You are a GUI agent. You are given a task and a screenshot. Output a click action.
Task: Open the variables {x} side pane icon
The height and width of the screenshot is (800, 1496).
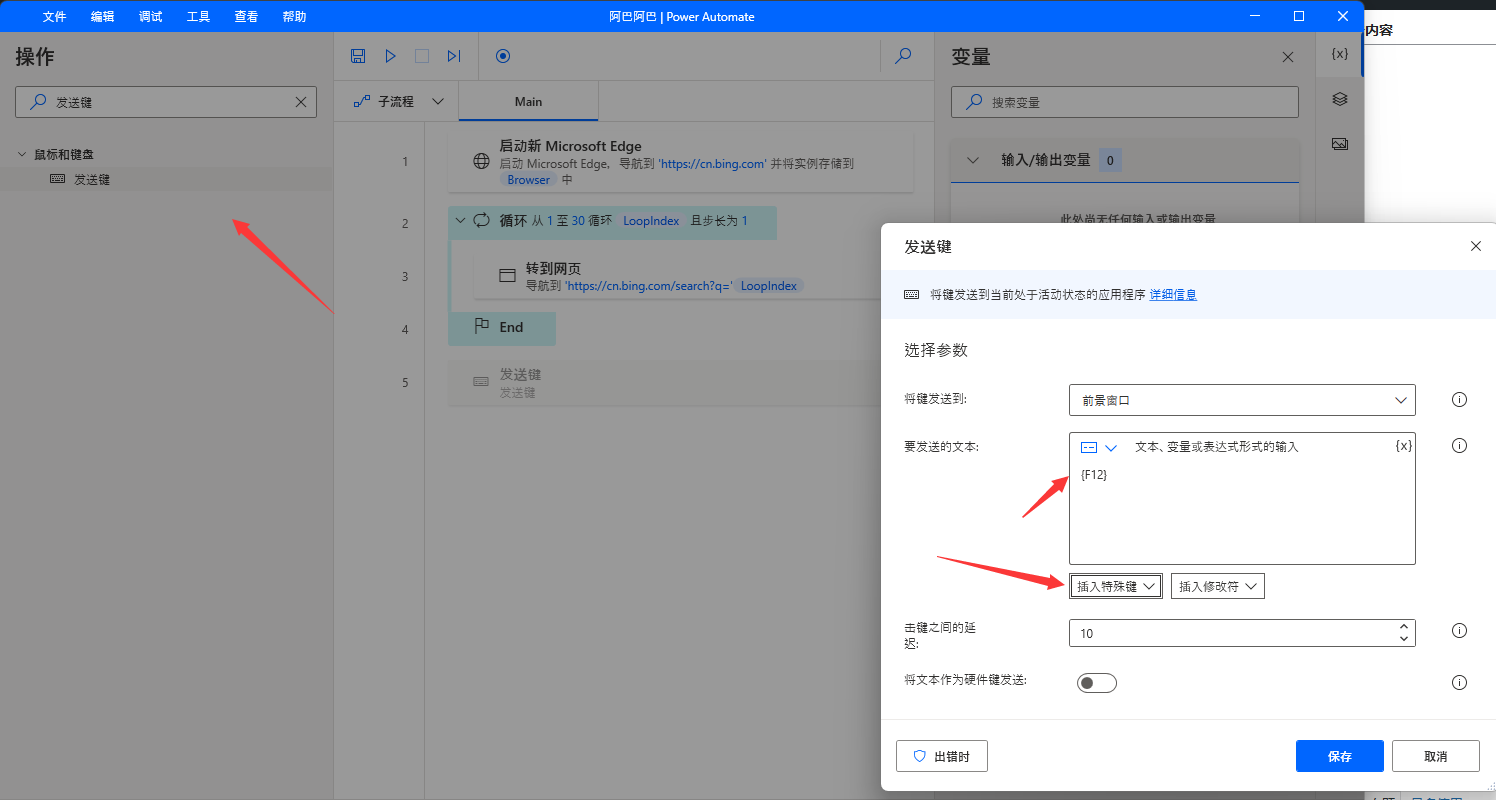click(1340, 54)
